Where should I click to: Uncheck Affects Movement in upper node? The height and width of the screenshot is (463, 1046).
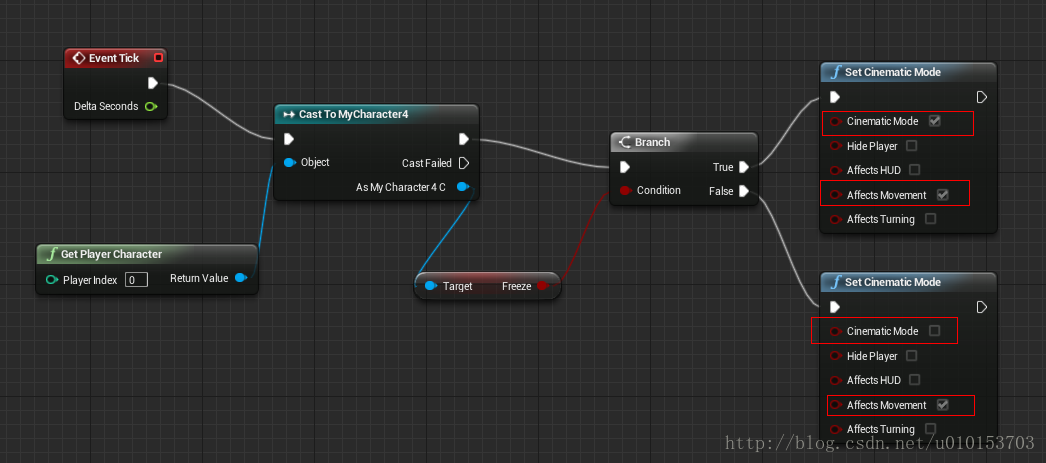click(943, 195)
